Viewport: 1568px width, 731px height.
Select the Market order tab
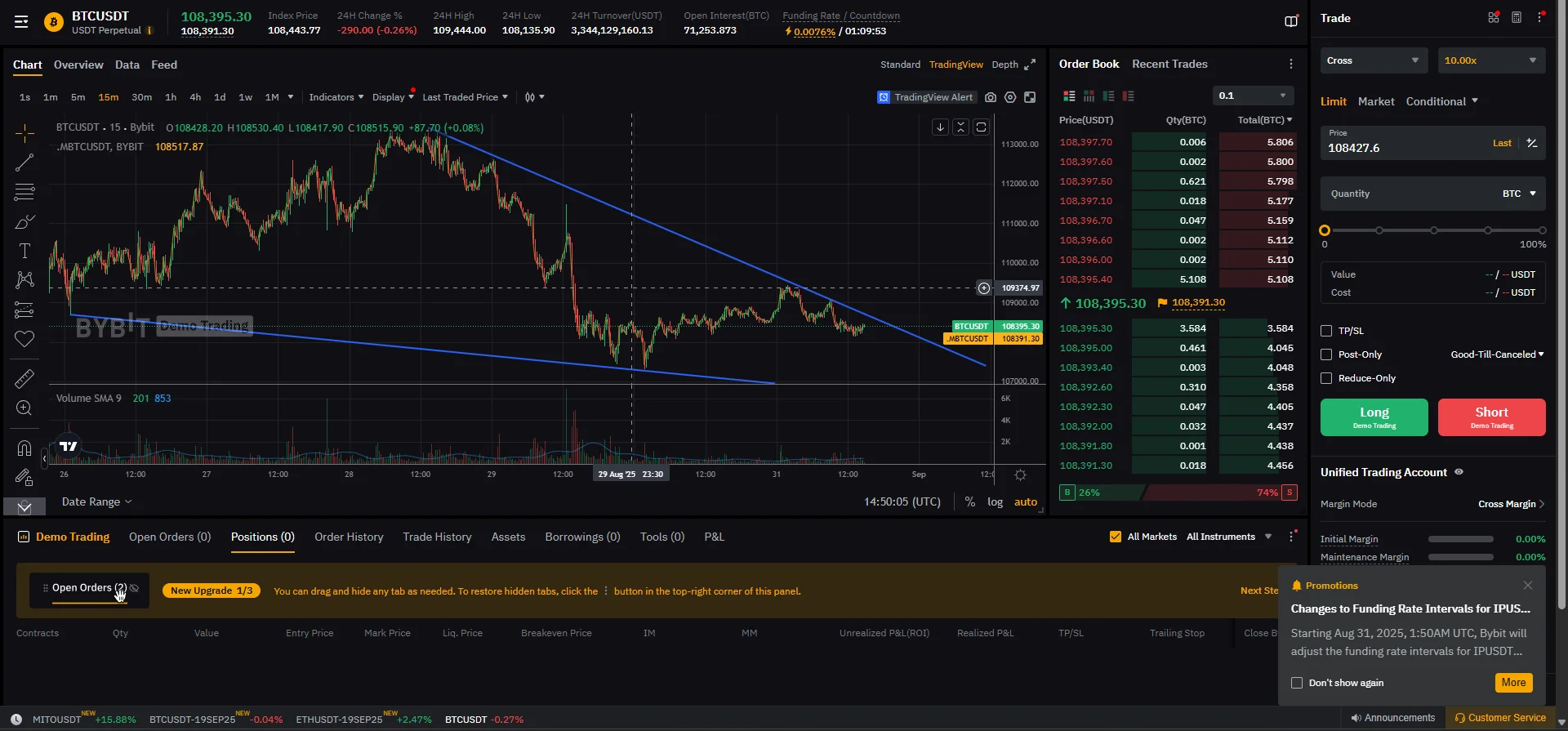(x=1376, y=101)
